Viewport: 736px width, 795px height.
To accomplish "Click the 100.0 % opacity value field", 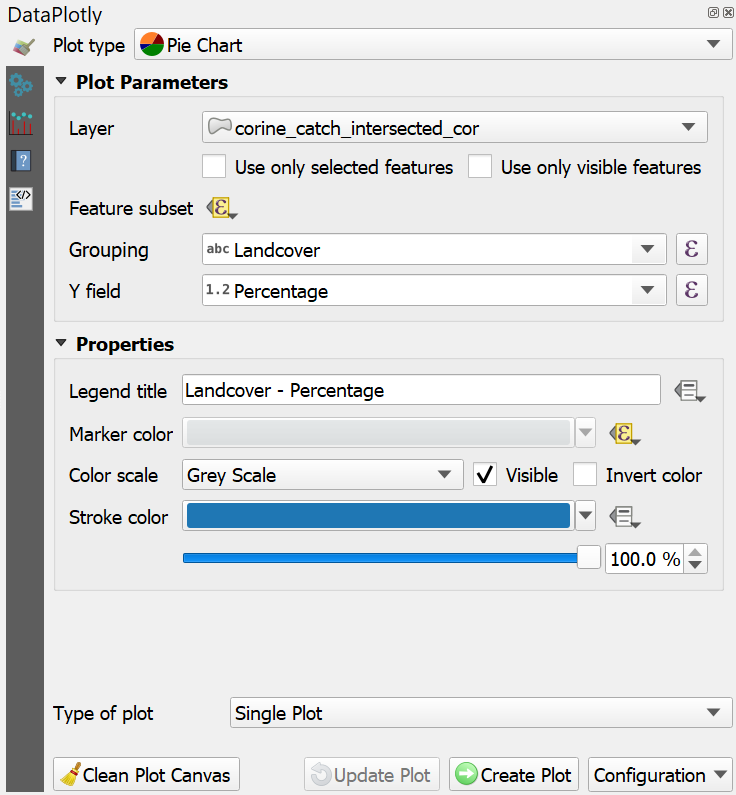I will click(644, 559).
